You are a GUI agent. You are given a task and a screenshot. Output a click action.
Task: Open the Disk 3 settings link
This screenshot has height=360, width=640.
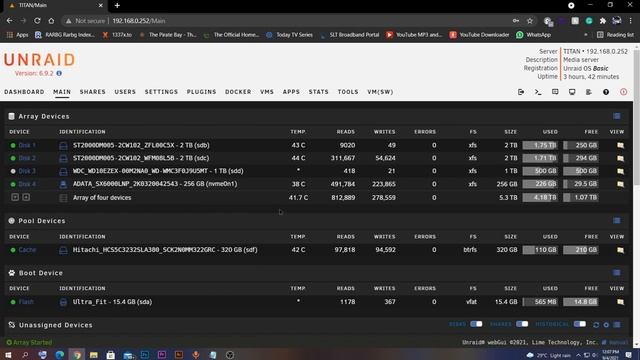tap(27, 171)
